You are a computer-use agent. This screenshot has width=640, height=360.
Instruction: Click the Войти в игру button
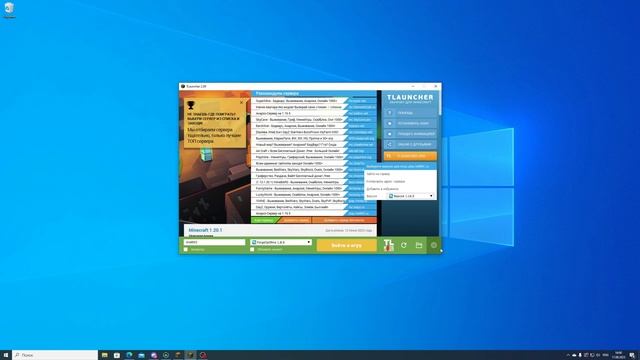(x=347, y=245)
